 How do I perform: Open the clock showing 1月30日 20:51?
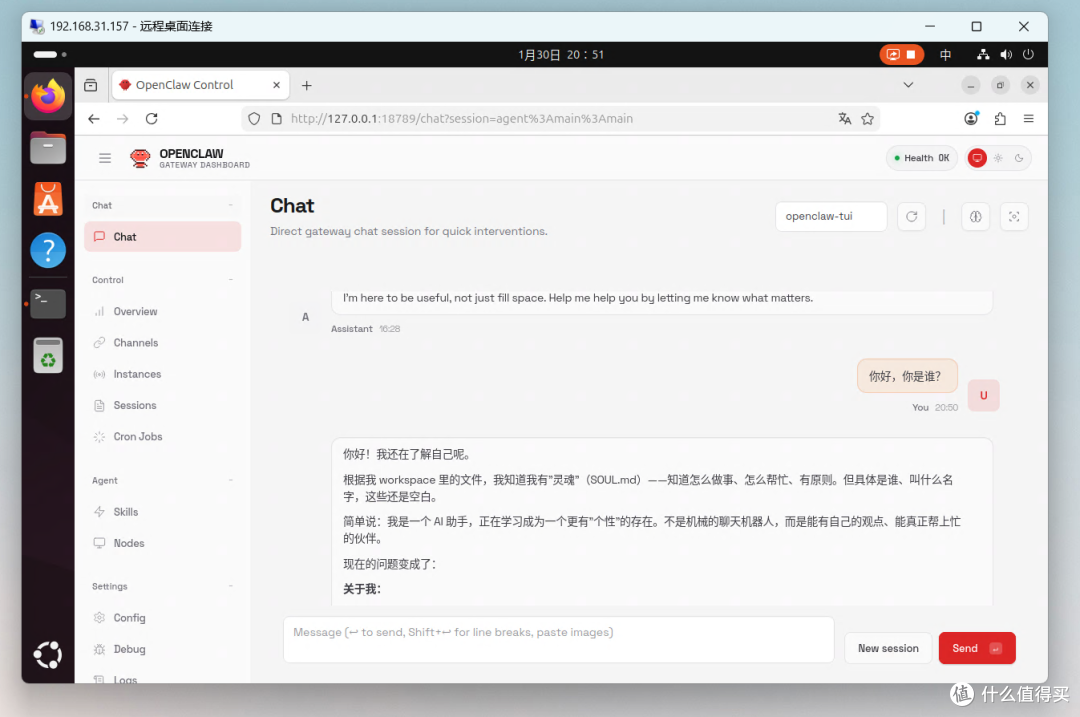tap(561, 54)
